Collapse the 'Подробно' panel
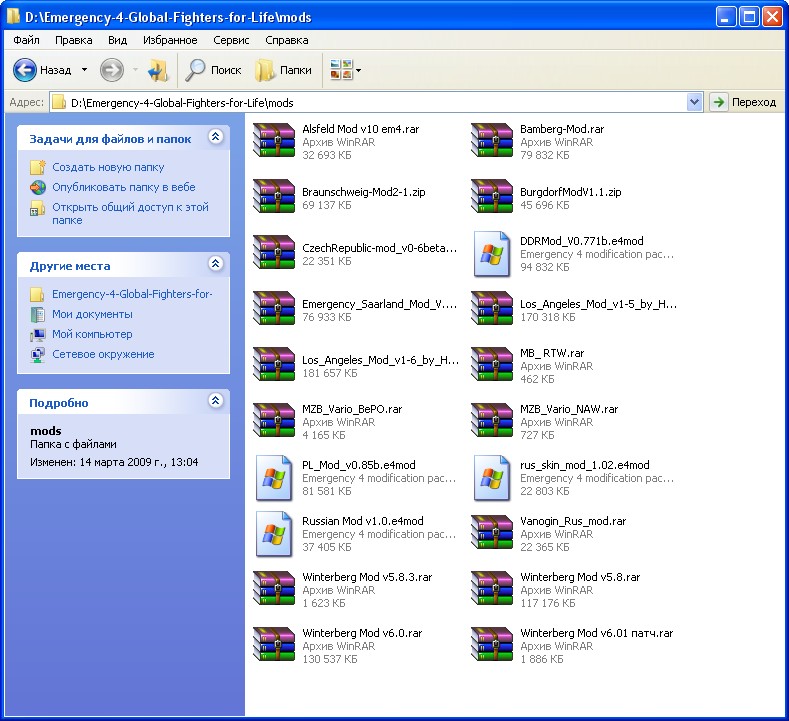789x721 pixels. pyautogui.click(x=215, y=400)
